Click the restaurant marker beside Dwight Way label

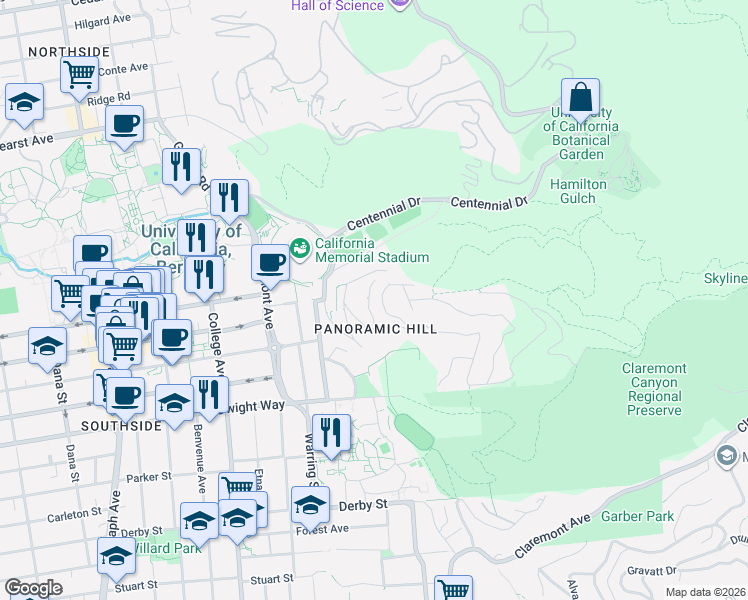pyautogui.click(x=209, y=396)
